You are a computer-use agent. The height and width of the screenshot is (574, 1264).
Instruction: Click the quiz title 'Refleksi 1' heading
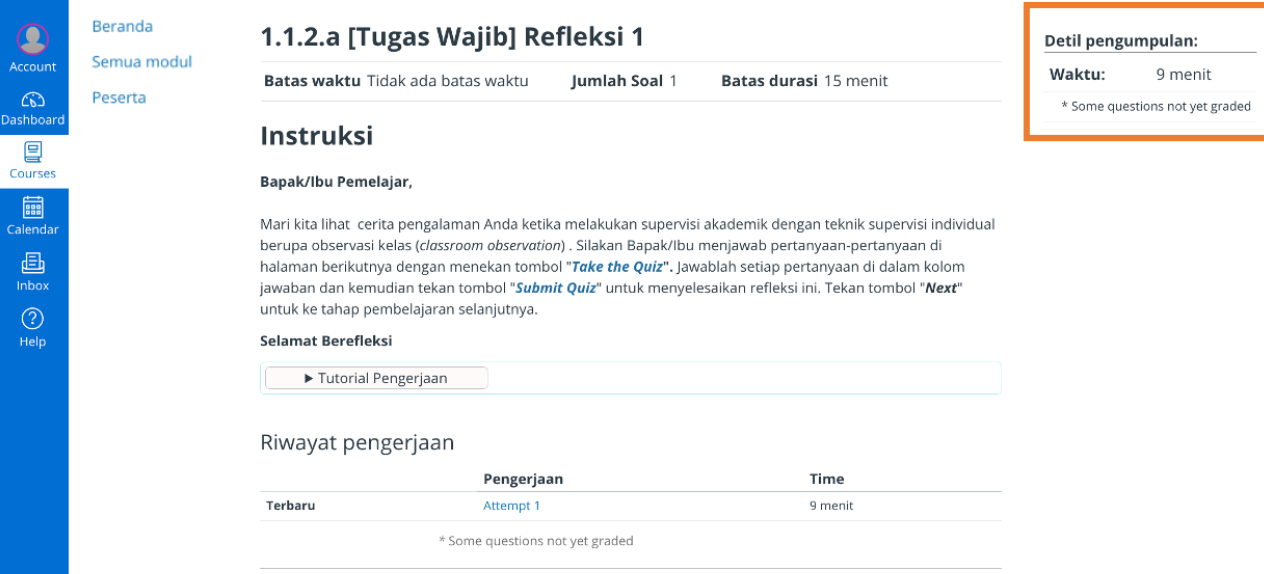click(452, 37)
